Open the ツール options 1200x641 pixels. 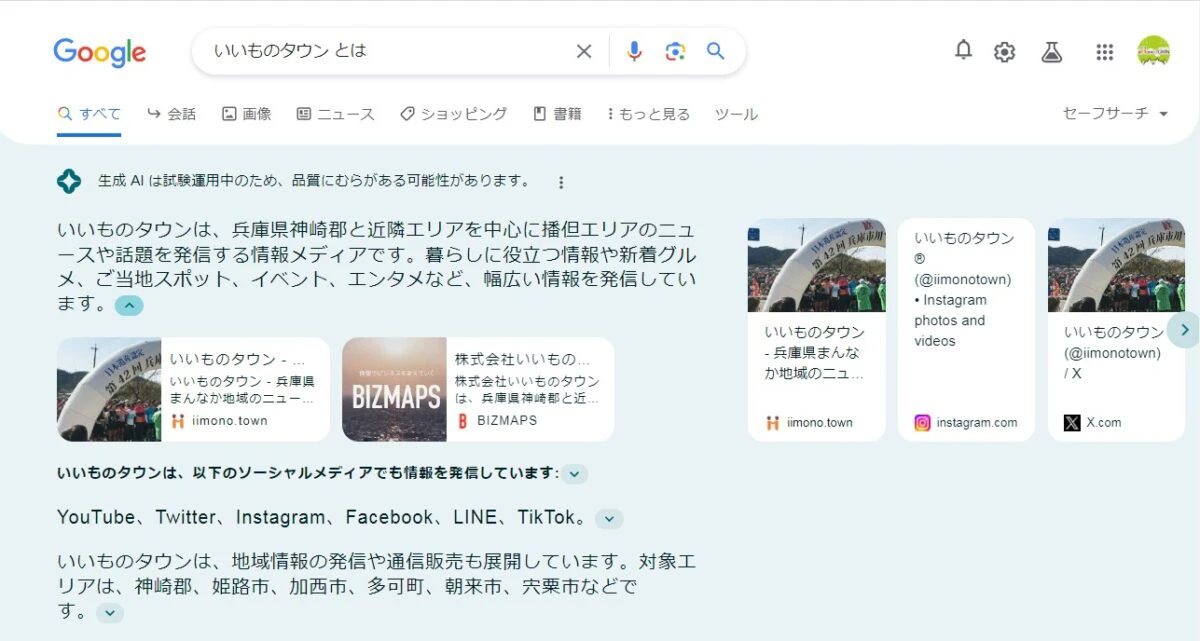point(736,114)
